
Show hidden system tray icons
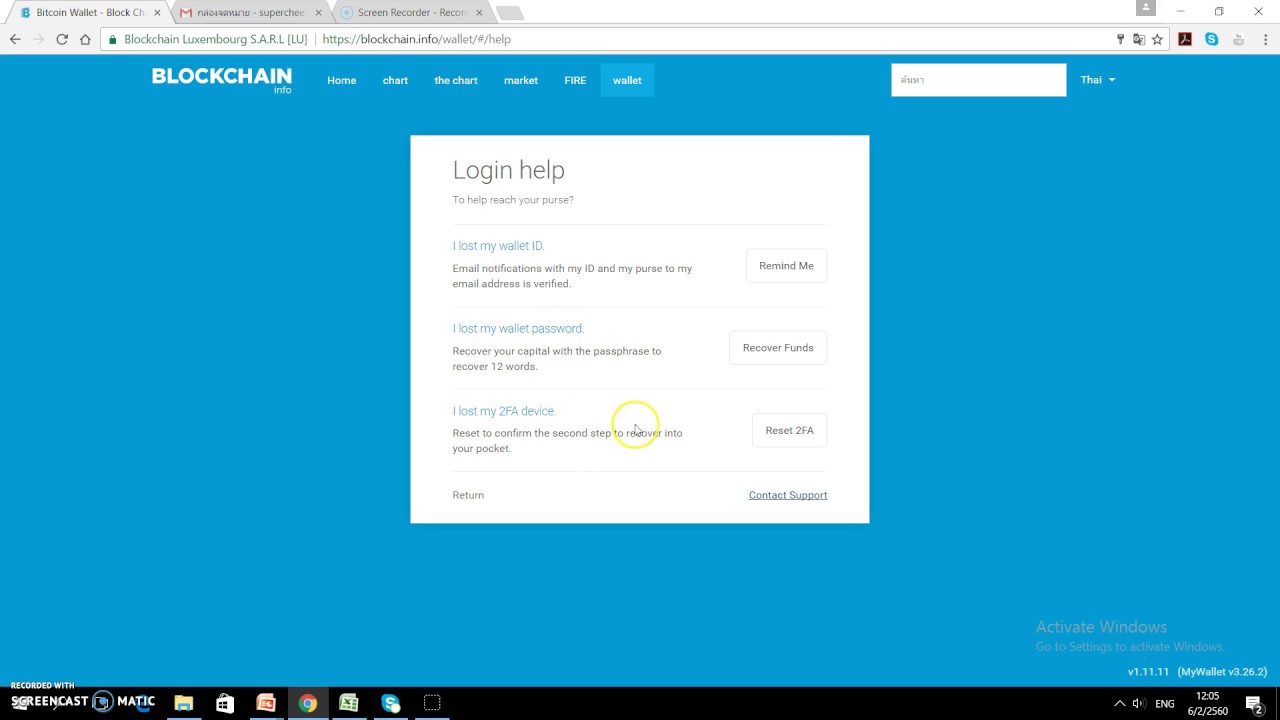(1119, 704)
